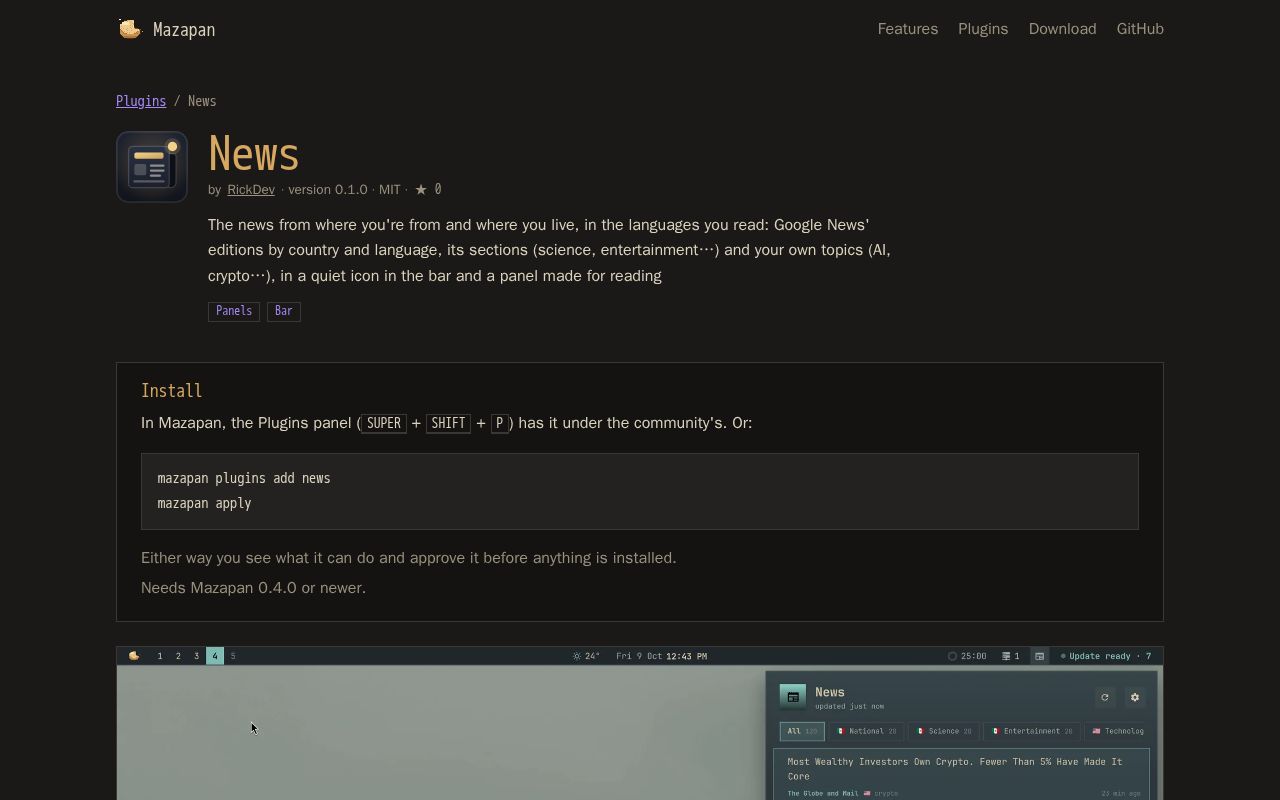
Task: Click the star rating next to MIT
Action: pos(428,189)
